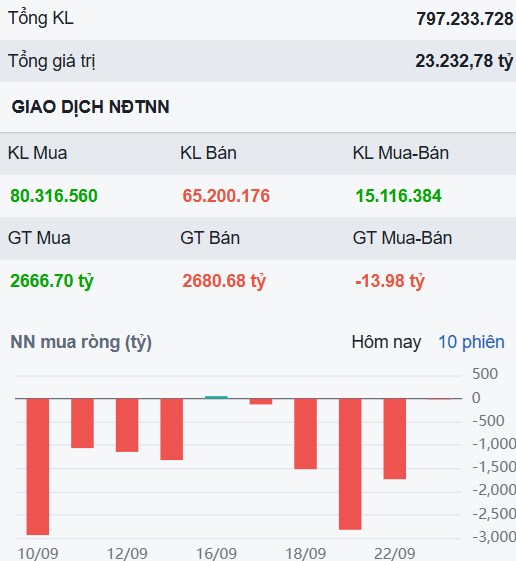
Task: Click the GT Bán header
Action: 210,238
